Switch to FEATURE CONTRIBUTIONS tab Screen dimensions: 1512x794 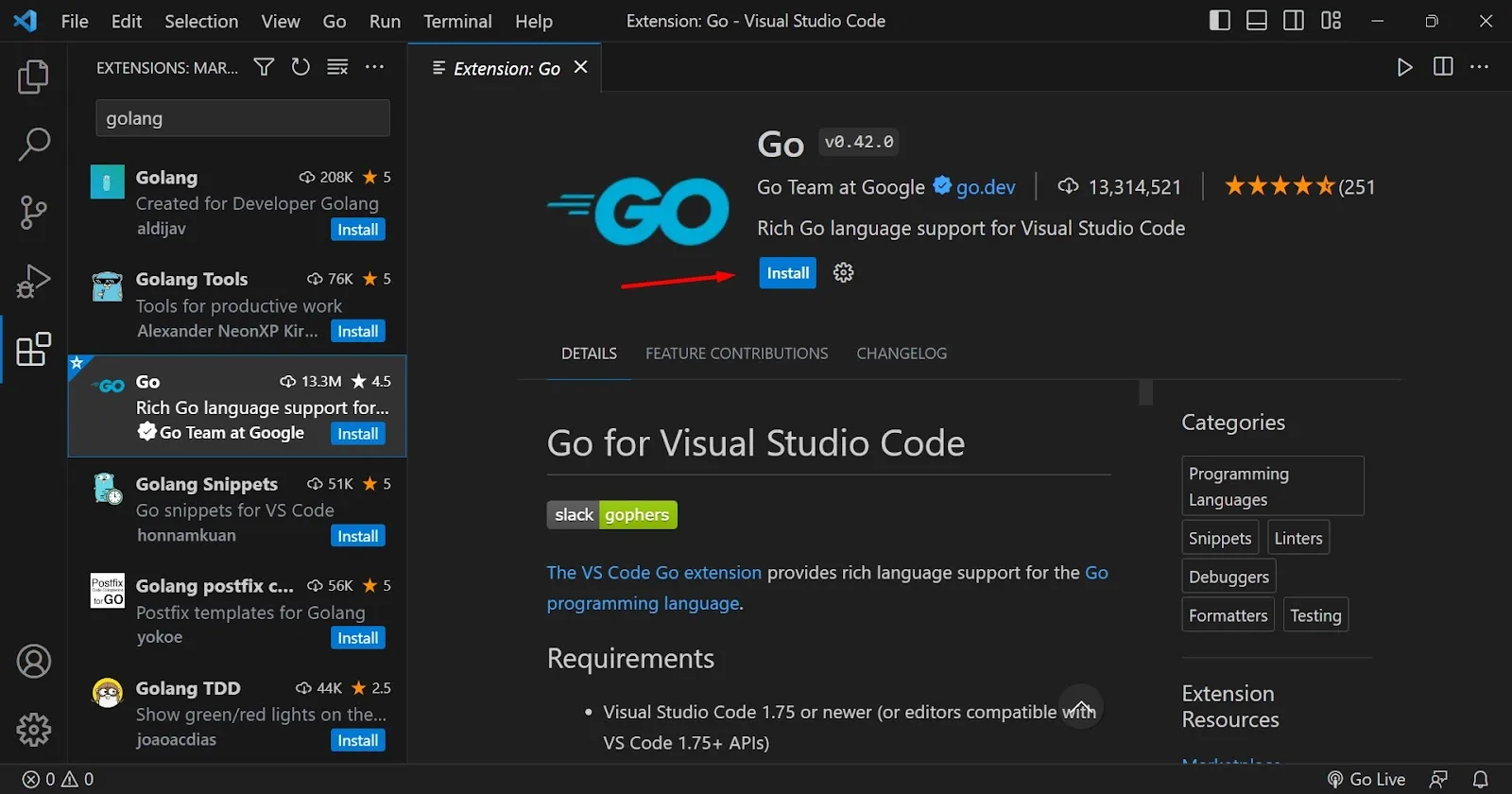point(737,354)
